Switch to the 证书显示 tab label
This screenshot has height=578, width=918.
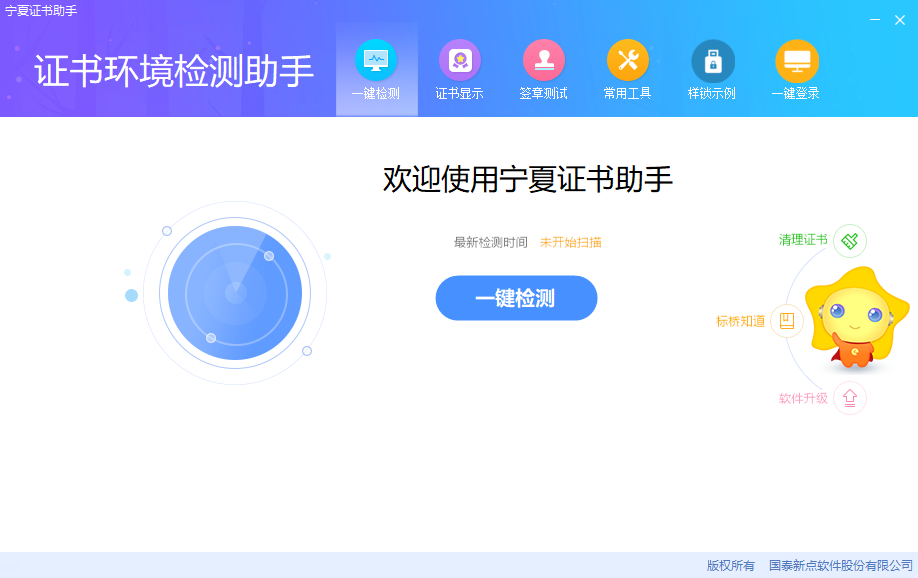pyautogui.click(x=459, y=94)
